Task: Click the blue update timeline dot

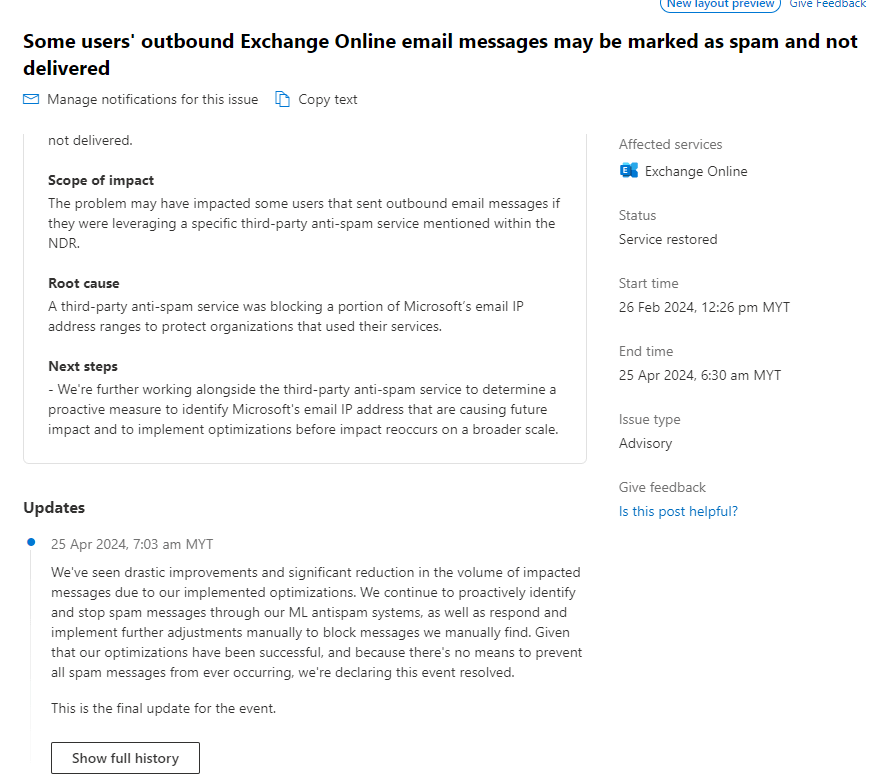Action: [x=31, y=542]
